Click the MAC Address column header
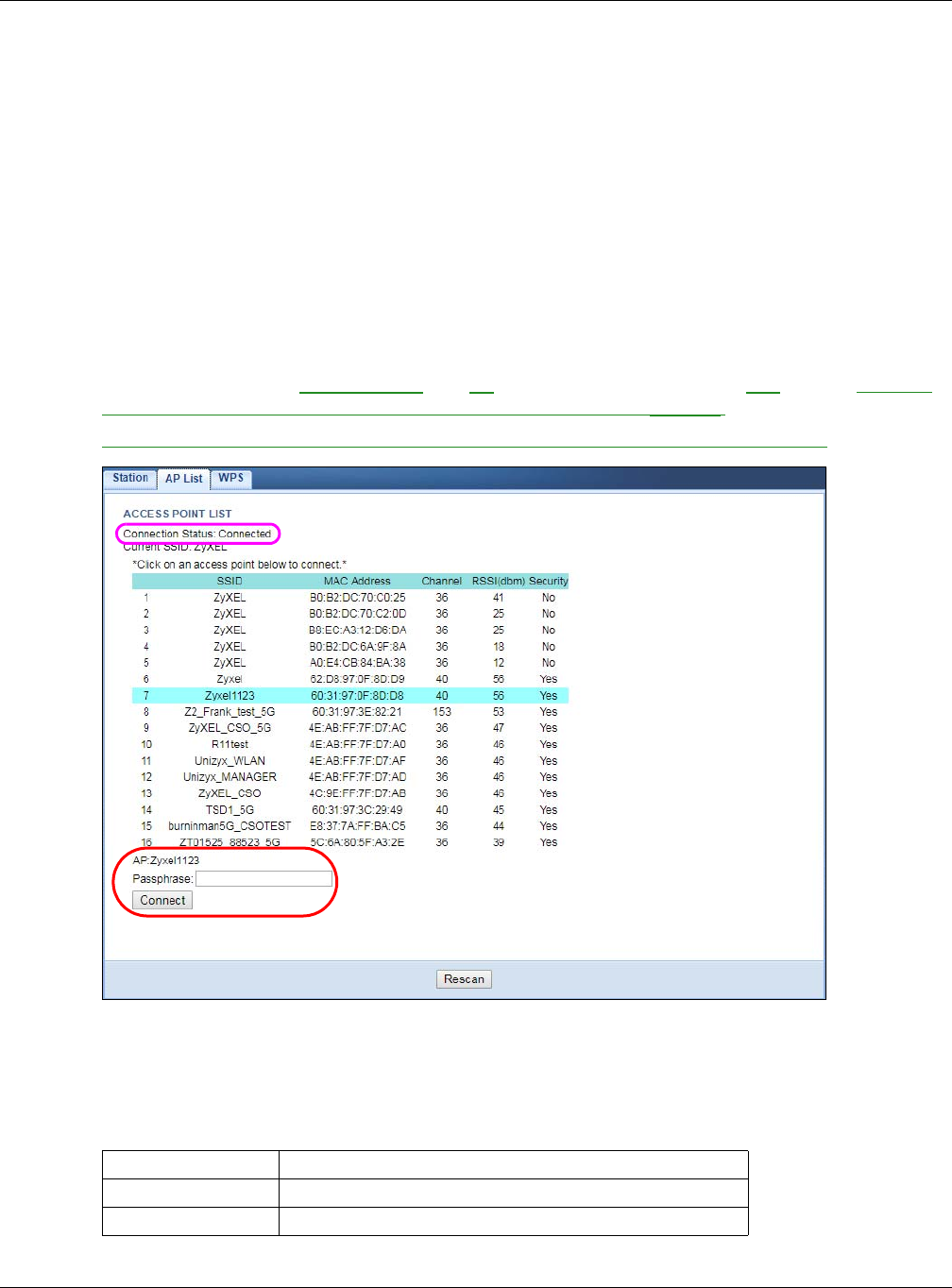Image resolution: width=952 pixels, height=1288 pixels. tap(357, 581)
